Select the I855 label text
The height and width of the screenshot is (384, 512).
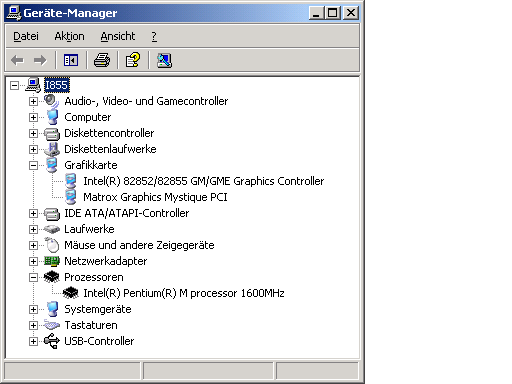(x=57, y=85)
